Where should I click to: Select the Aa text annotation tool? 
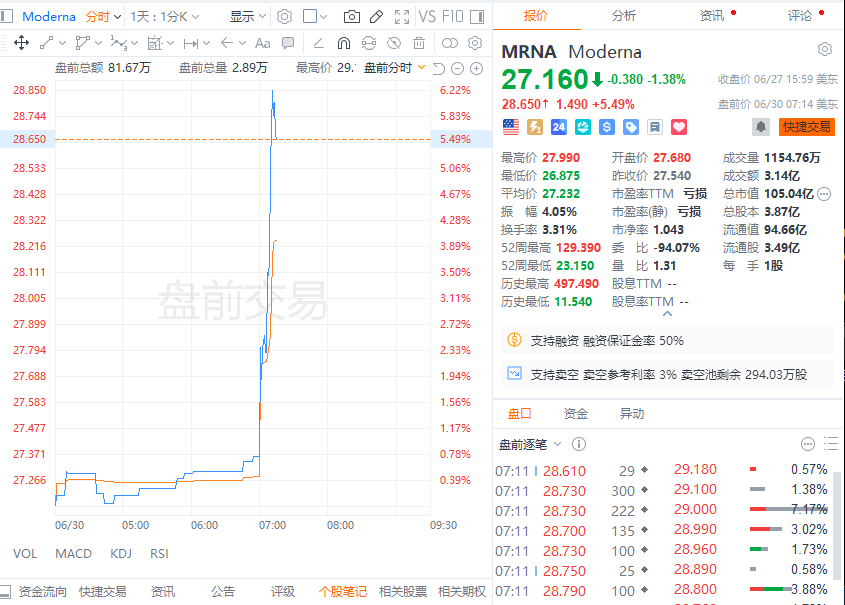(262, 43)
